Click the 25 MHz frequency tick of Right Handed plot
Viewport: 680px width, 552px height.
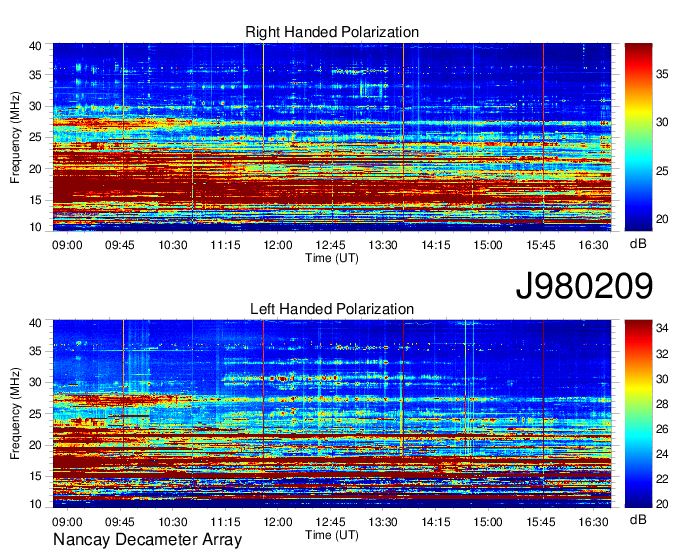pos(36,137)
